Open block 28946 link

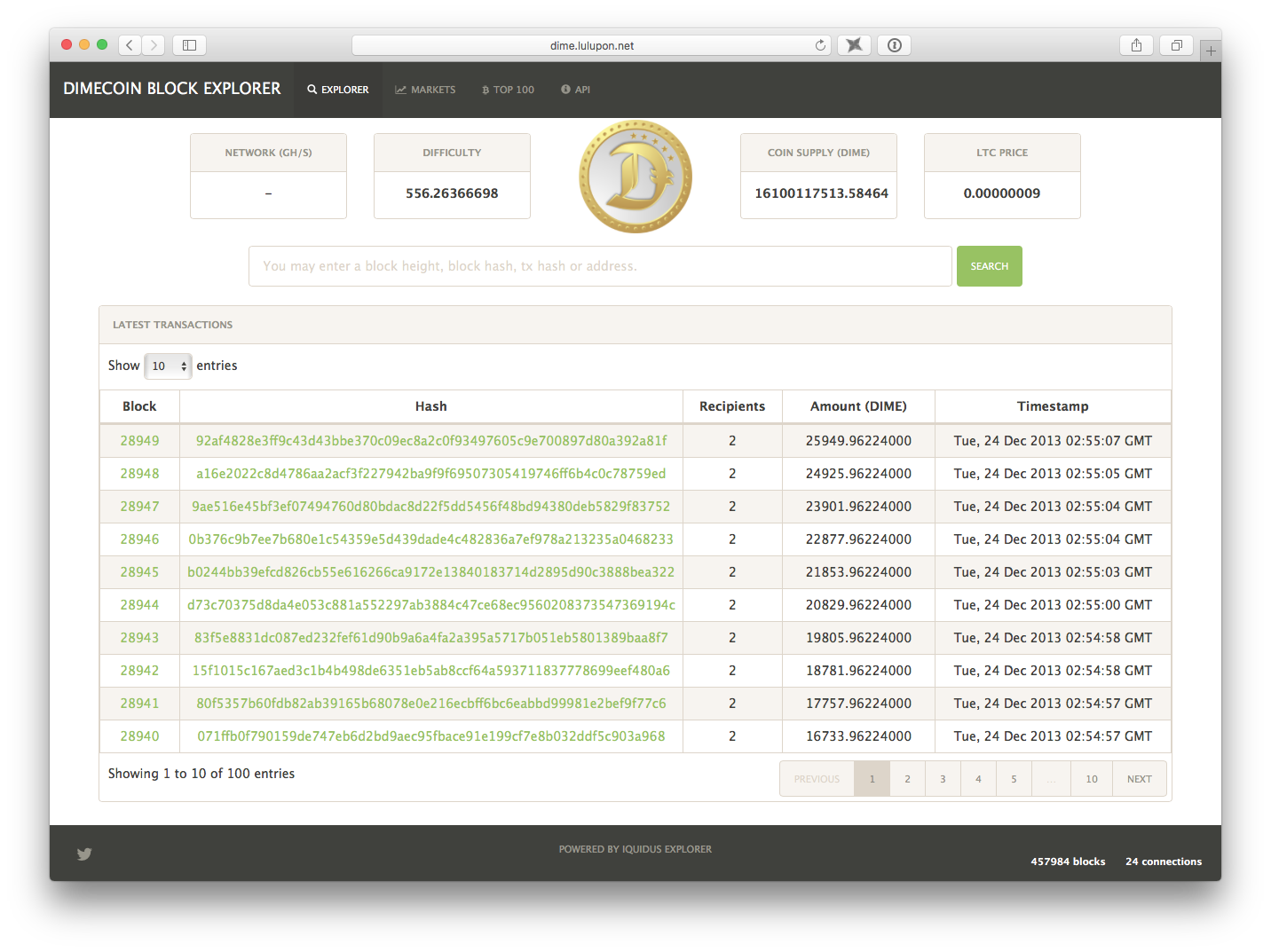140,539
